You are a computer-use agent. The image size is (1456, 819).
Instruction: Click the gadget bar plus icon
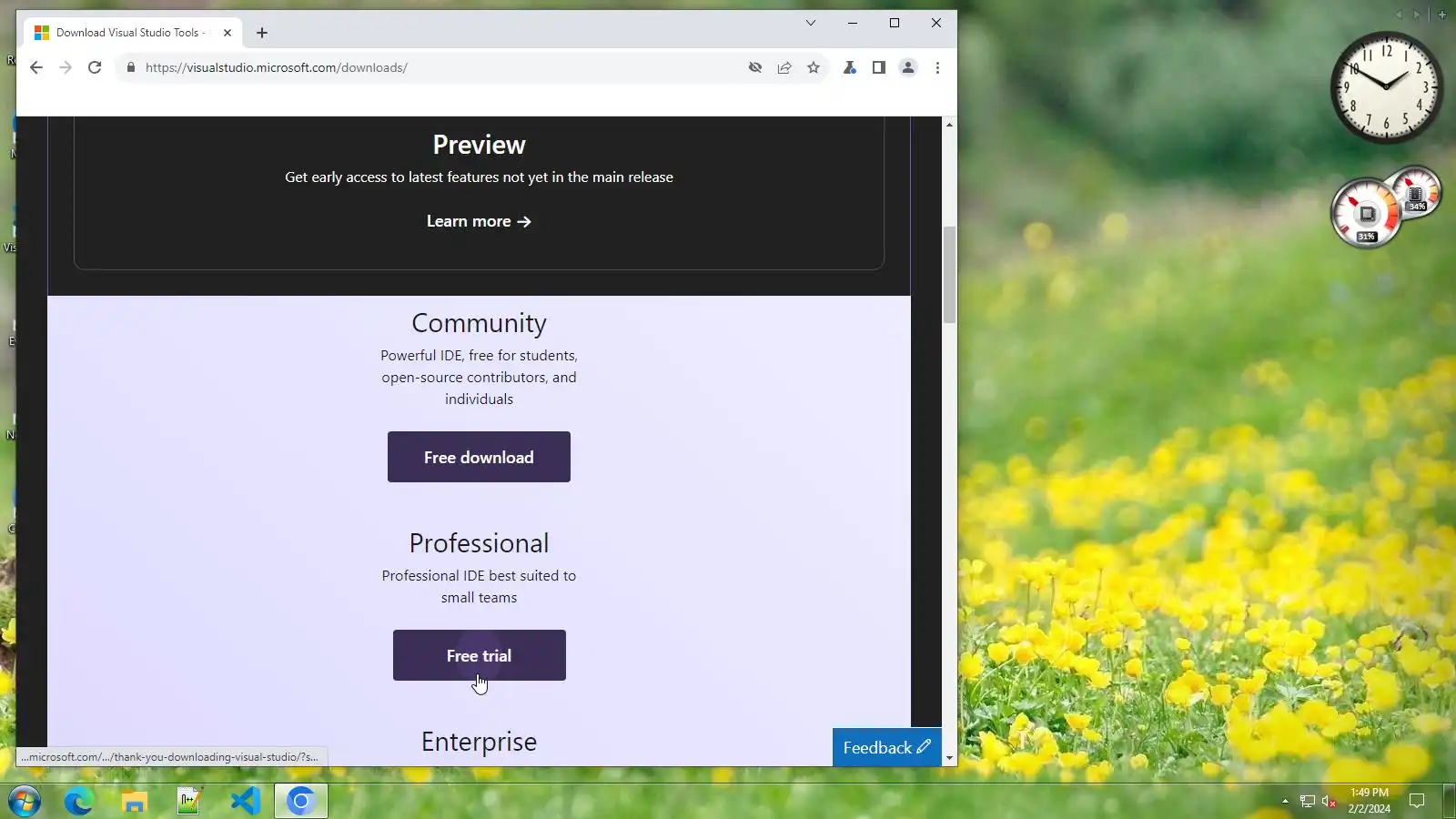point(1442,15)
